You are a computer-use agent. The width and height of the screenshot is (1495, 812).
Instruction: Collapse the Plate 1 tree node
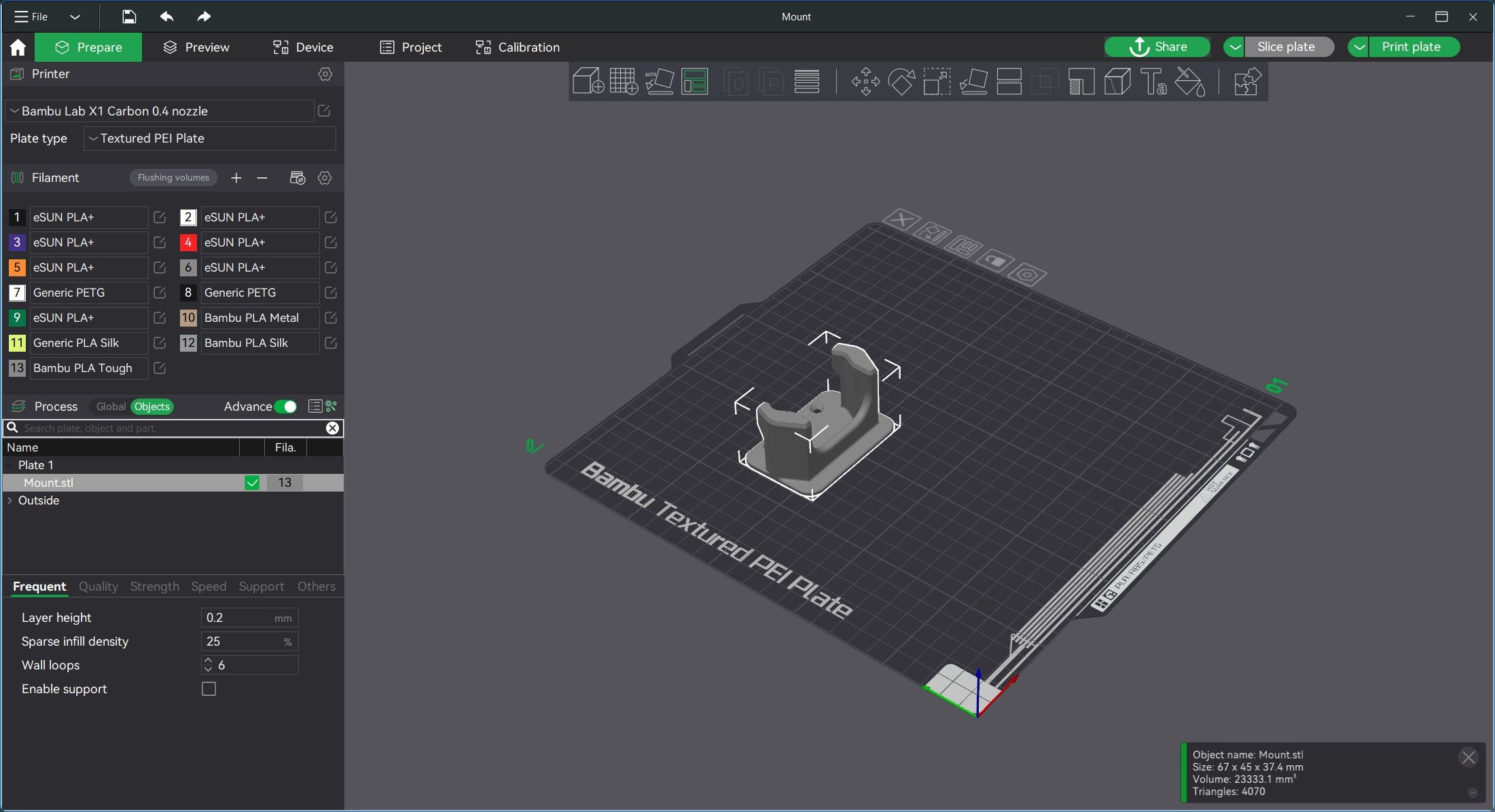(x=10, y=465)
